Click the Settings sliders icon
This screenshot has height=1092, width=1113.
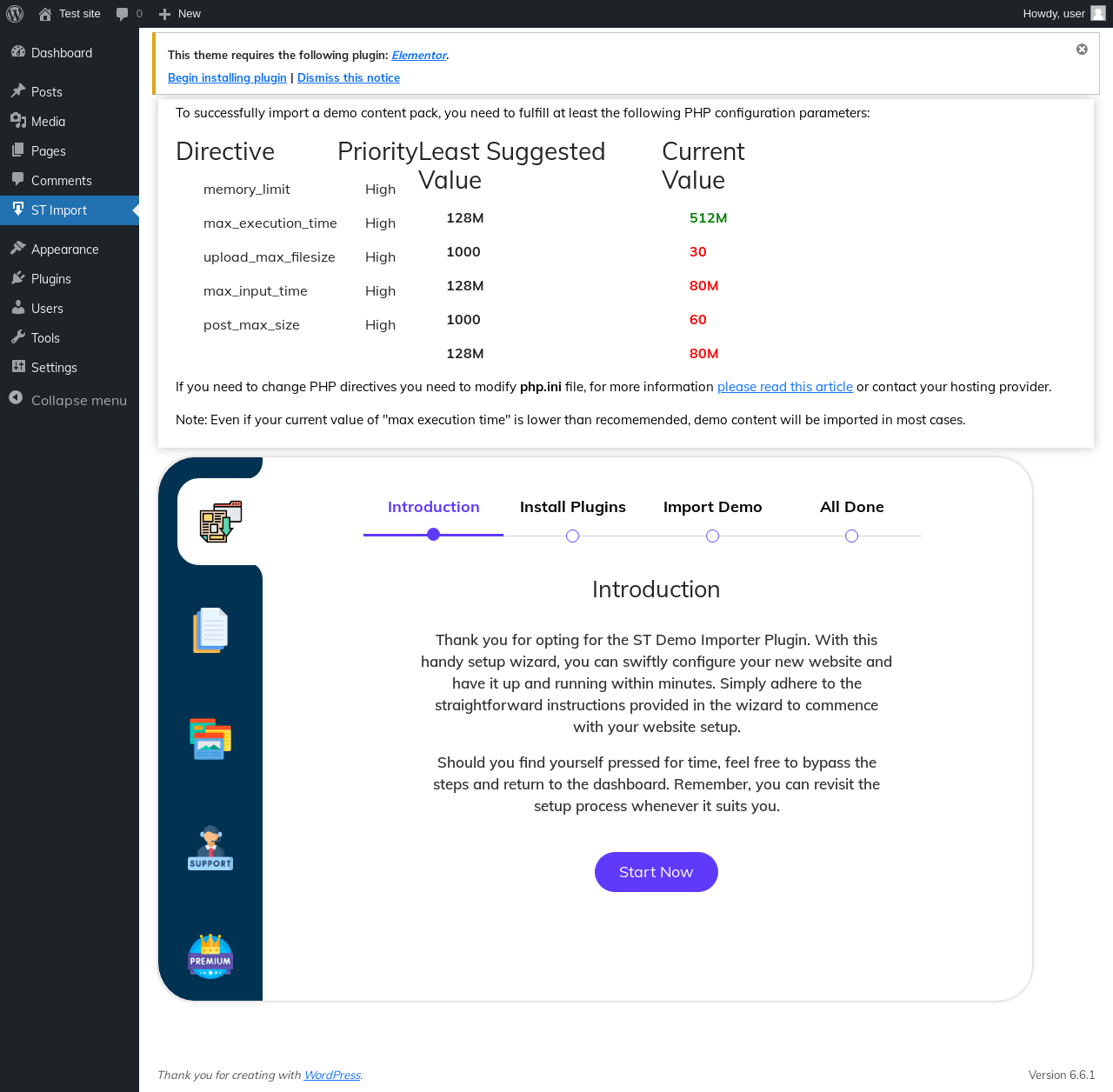tap(18, 367)
